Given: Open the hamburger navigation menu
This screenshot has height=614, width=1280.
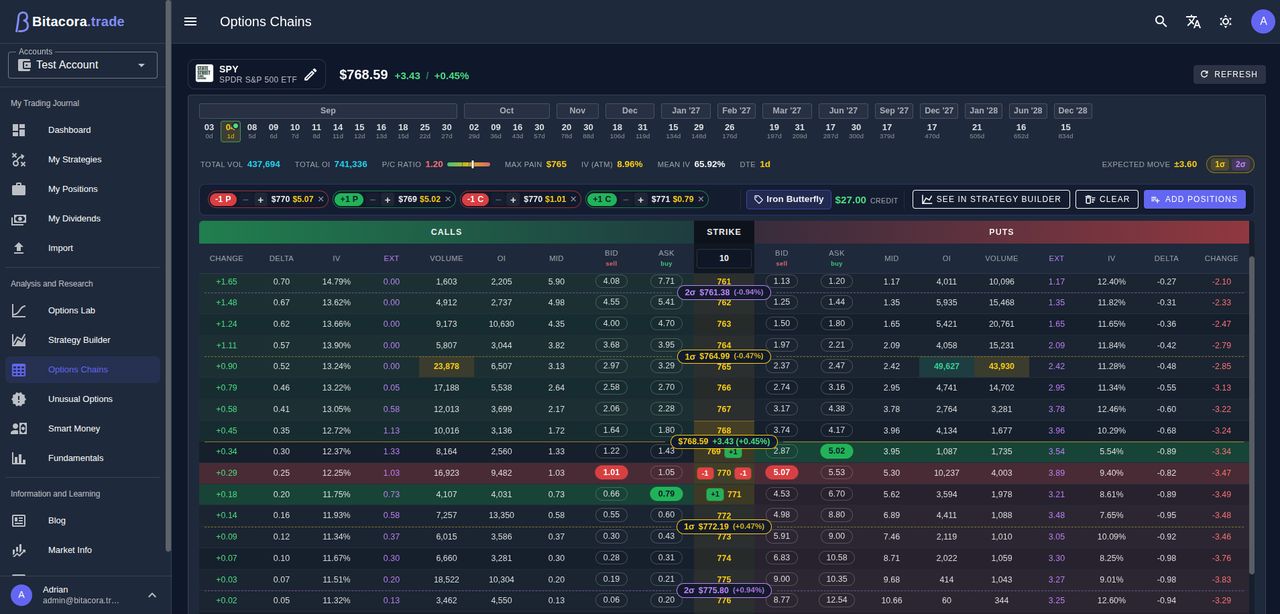Looking at the screenshot, I should coord(190,21).
